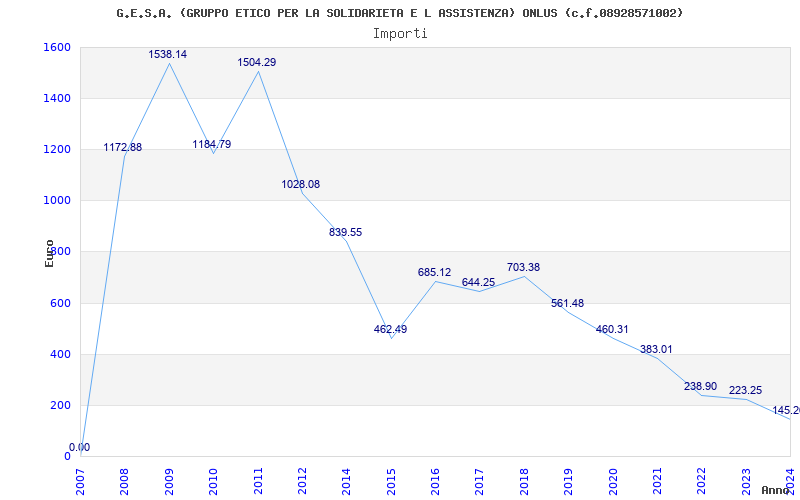Viewport: 800px width, 500px height.
Task: Click the 0.00 data label at 2007
Action: pyautogui.click(x=80, y=447)
